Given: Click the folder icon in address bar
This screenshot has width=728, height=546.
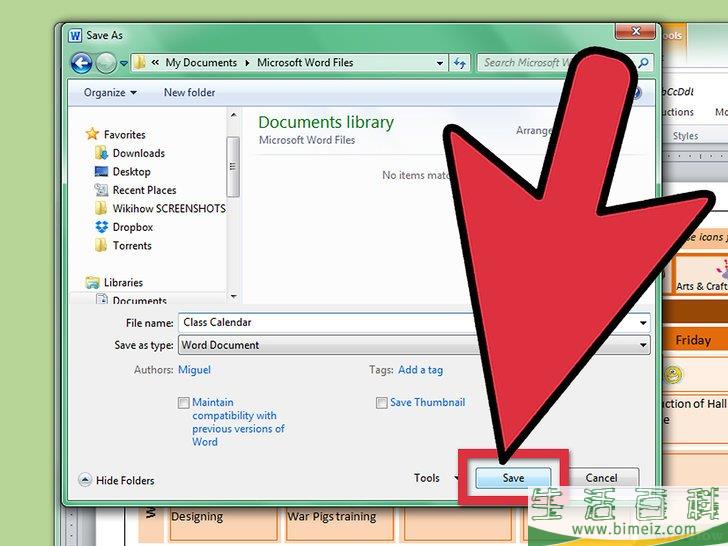Looking at the screenshot, I should 139,63.
